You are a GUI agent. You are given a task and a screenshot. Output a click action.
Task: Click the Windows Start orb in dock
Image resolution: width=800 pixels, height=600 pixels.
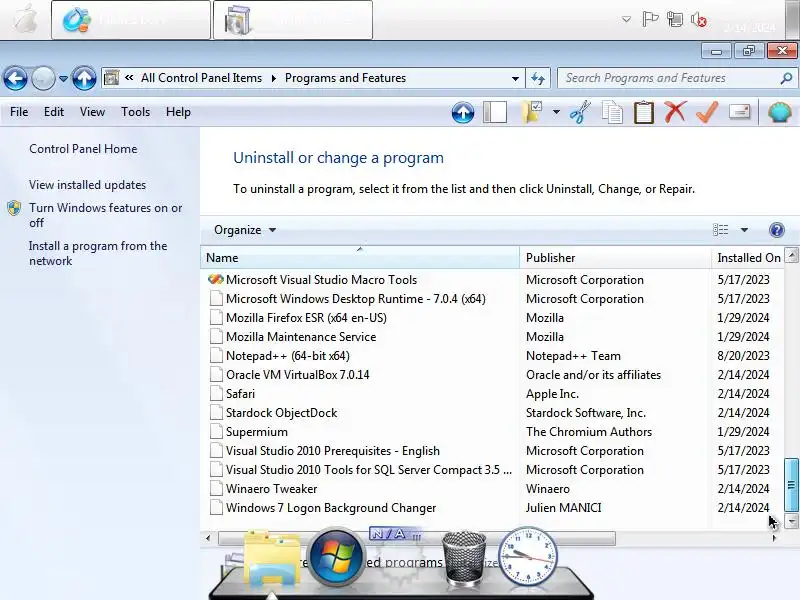coord(336,556)
